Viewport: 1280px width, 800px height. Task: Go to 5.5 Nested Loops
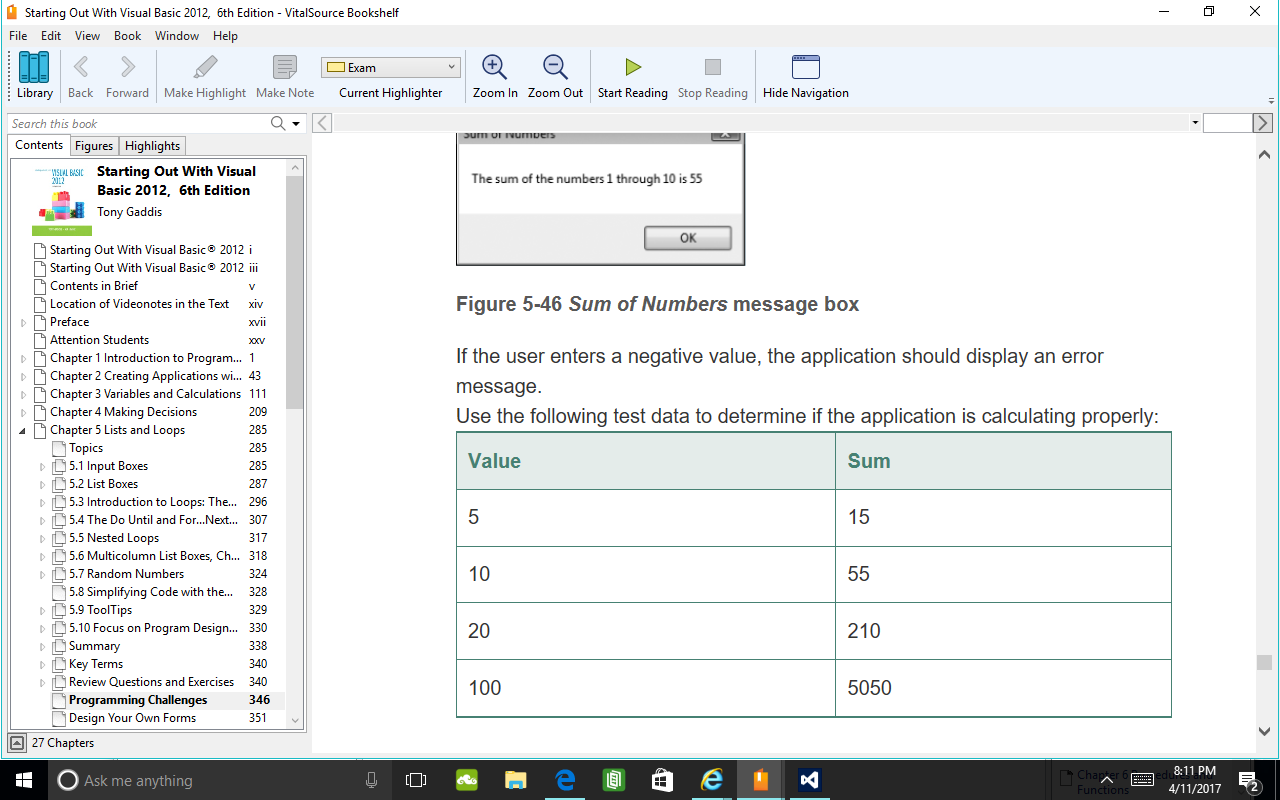[x=114, y=538]
